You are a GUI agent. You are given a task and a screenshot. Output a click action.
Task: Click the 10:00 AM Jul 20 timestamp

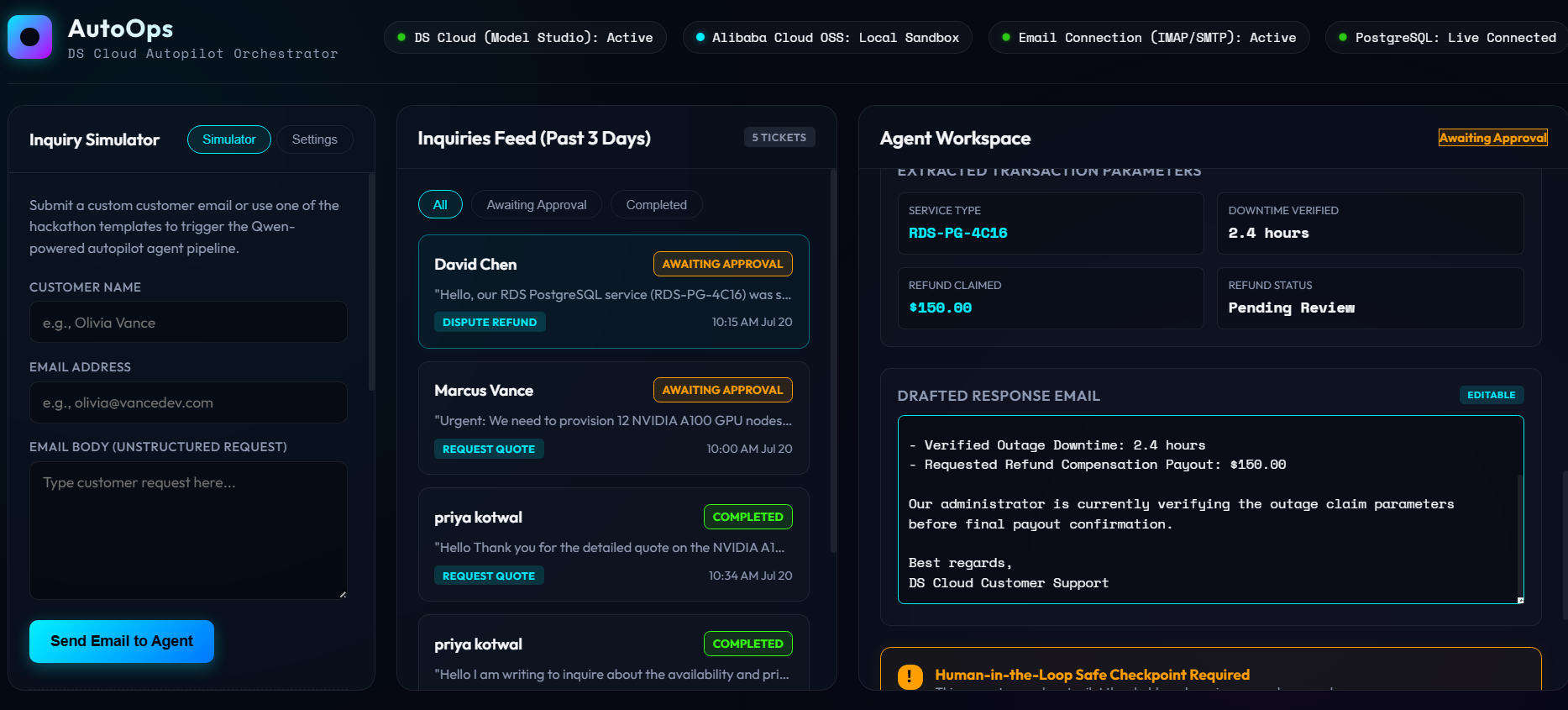coord(749,449)
